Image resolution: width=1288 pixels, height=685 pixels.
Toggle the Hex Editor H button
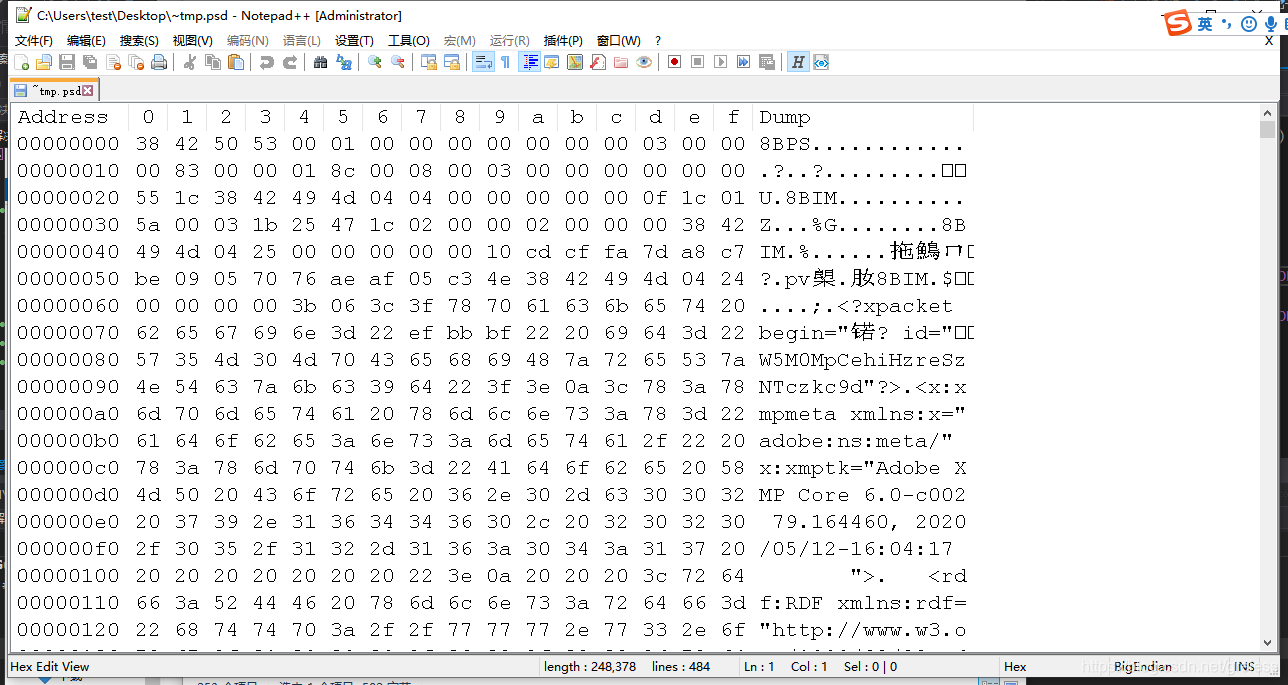point(798,62)
